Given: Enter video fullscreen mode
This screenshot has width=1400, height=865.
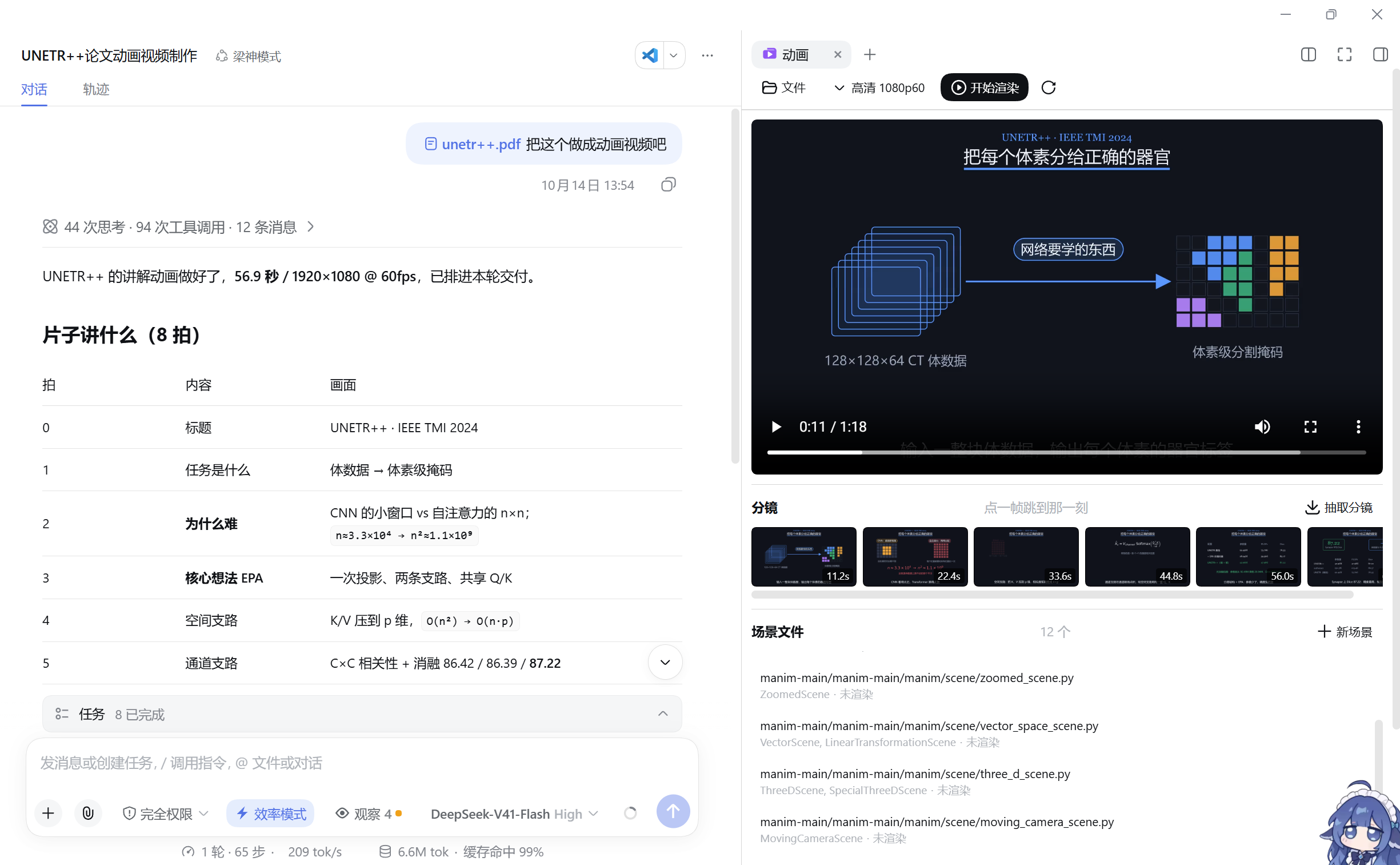Looking at the screenshot, I should pyautogui.click(x=1310, y=426).
